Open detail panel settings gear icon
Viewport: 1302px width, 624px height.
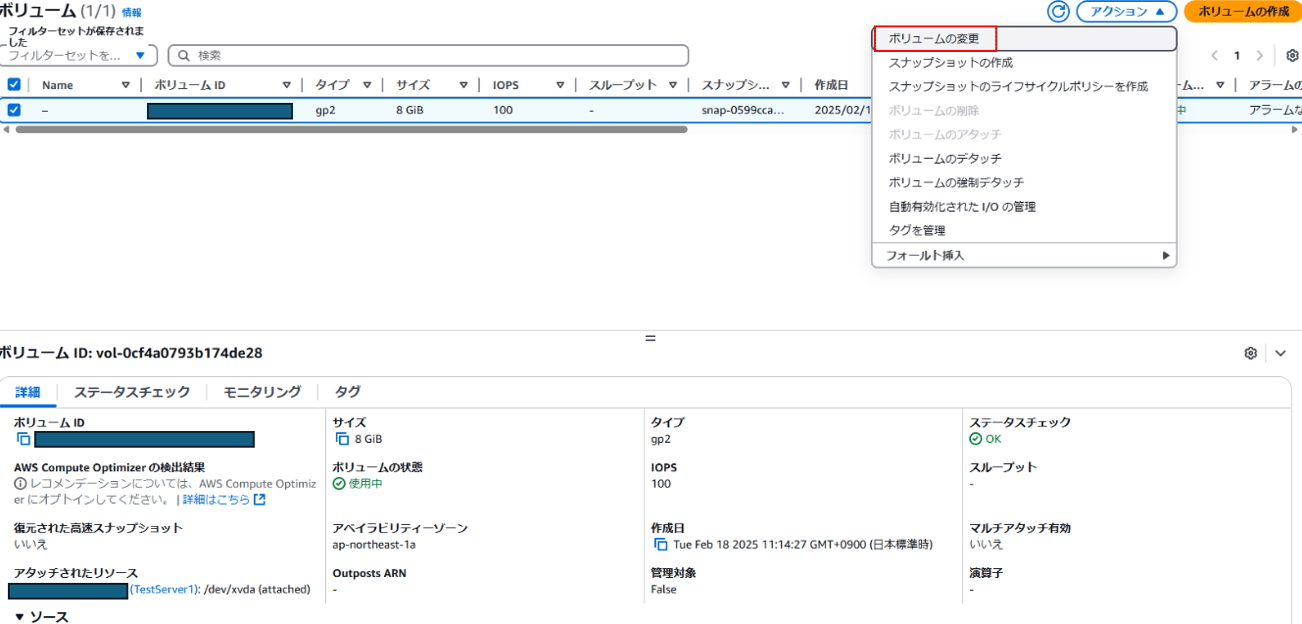tap(1250, 353)
